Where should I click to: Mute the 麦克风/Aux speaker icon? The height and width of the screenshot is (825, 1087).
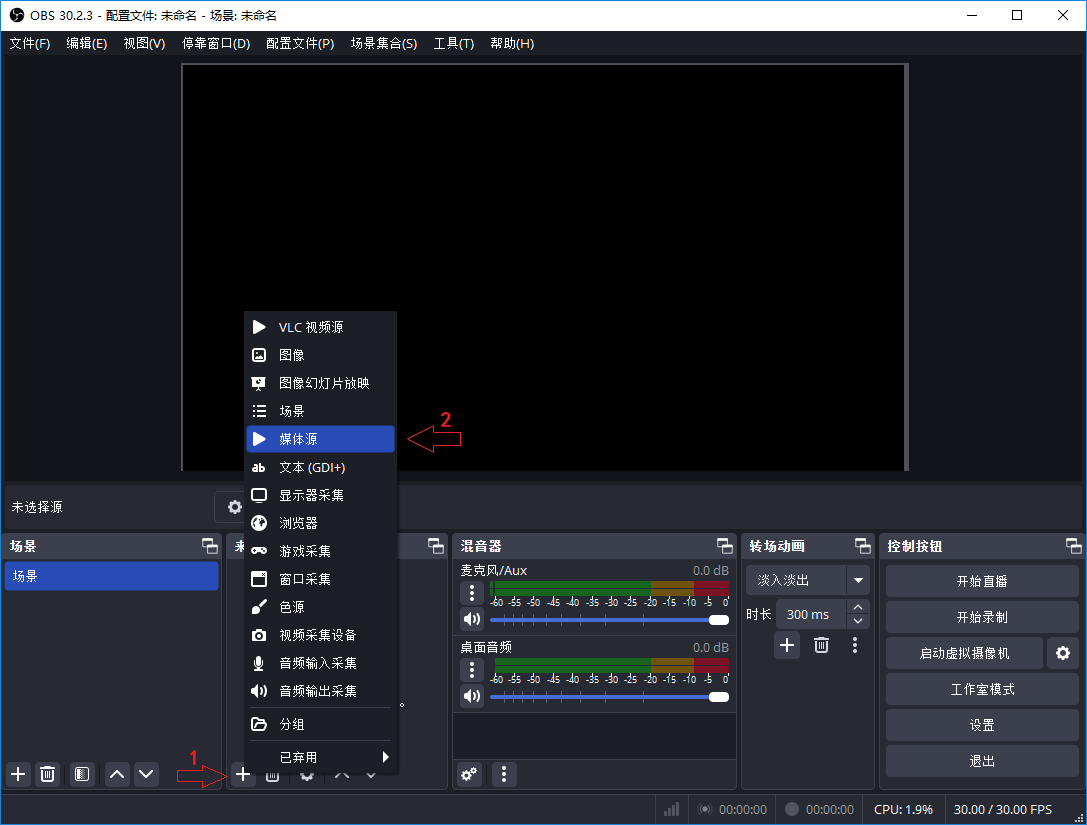tap(471, 619)
